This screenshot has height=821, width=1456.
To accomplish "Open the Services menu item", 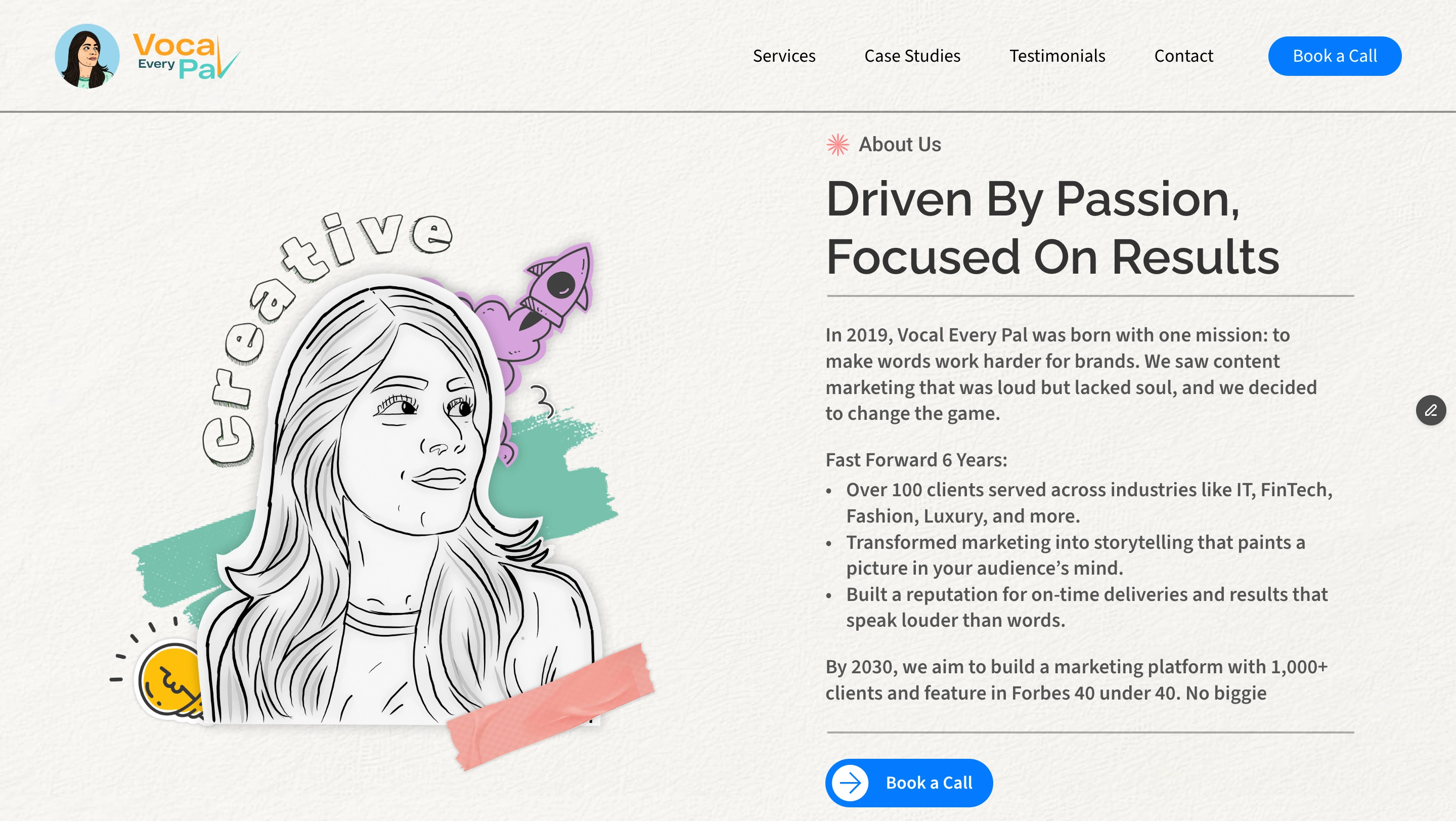I will click(x=784, y=56).
